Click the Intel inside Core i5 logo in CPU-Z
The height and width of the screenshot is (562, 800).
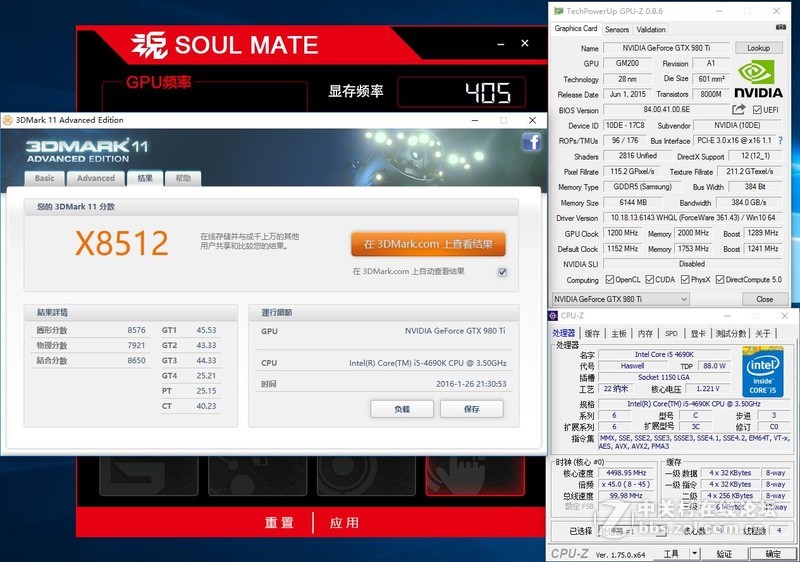coord(762,371)
